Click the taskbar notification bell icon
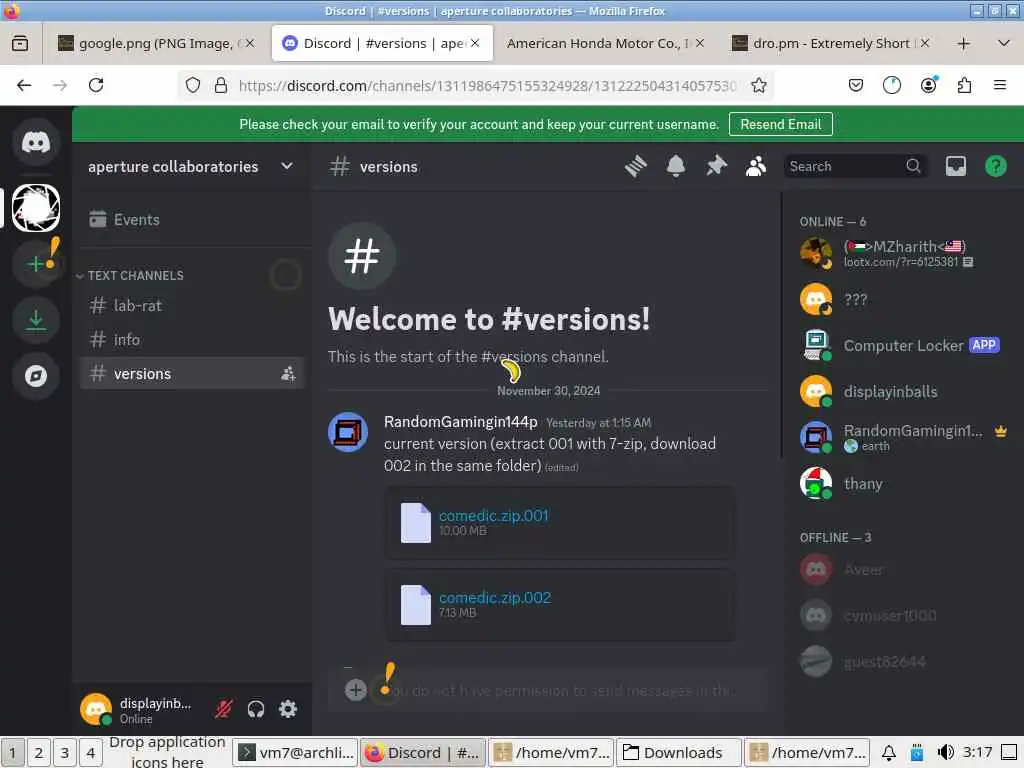Image resolution: width=1024 pixels, height=768 pixels. [888, 753]
